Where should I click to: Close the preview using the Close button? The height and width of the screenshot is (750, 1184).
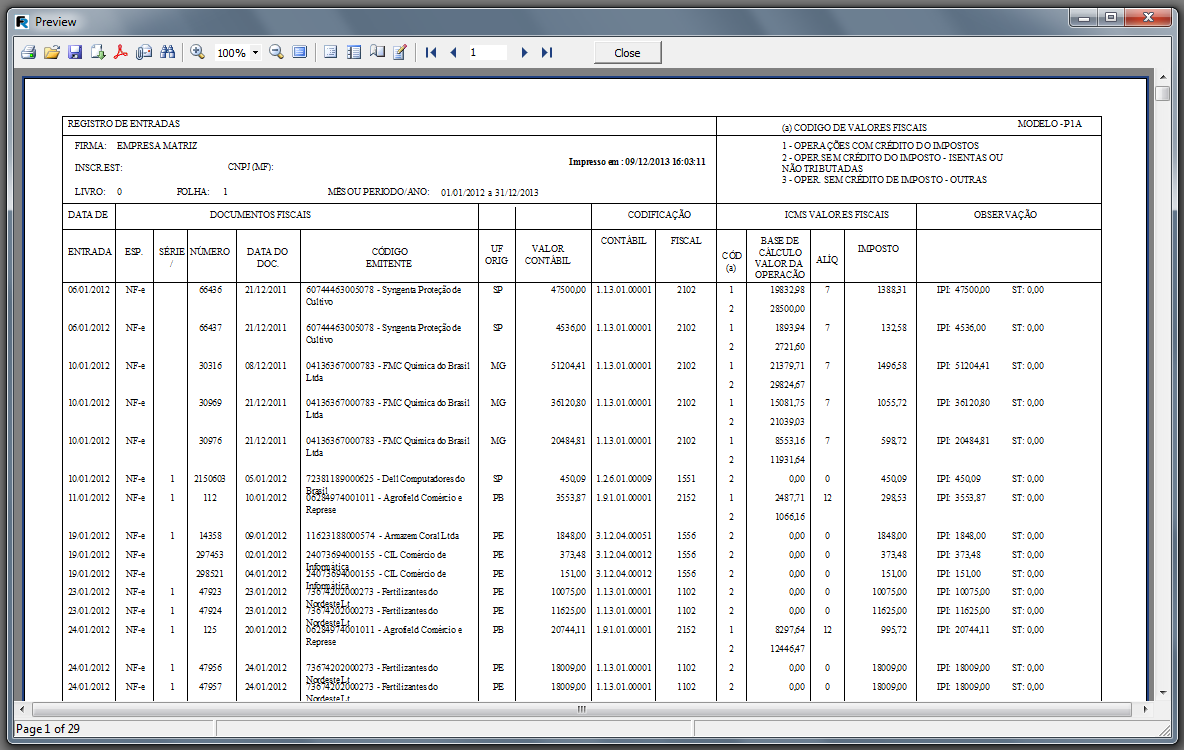click(x=627, y=52)
